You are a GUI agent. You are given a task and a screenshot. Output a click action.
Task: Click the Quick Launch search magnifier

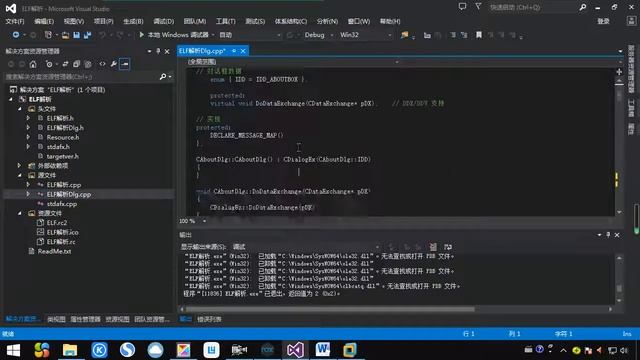point(583,7)
